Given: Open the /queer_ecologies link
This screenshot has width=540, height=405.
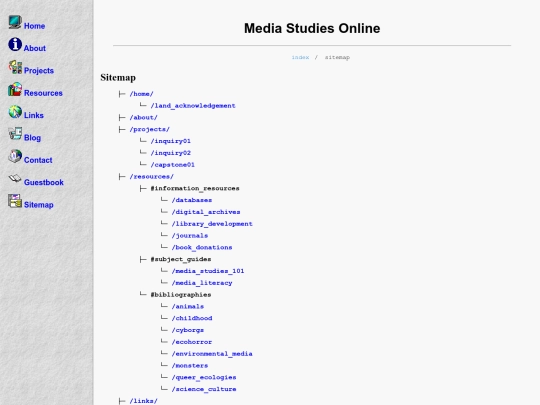Looking at the screenshot, I should pyautogui.click(x=204, y=377).
